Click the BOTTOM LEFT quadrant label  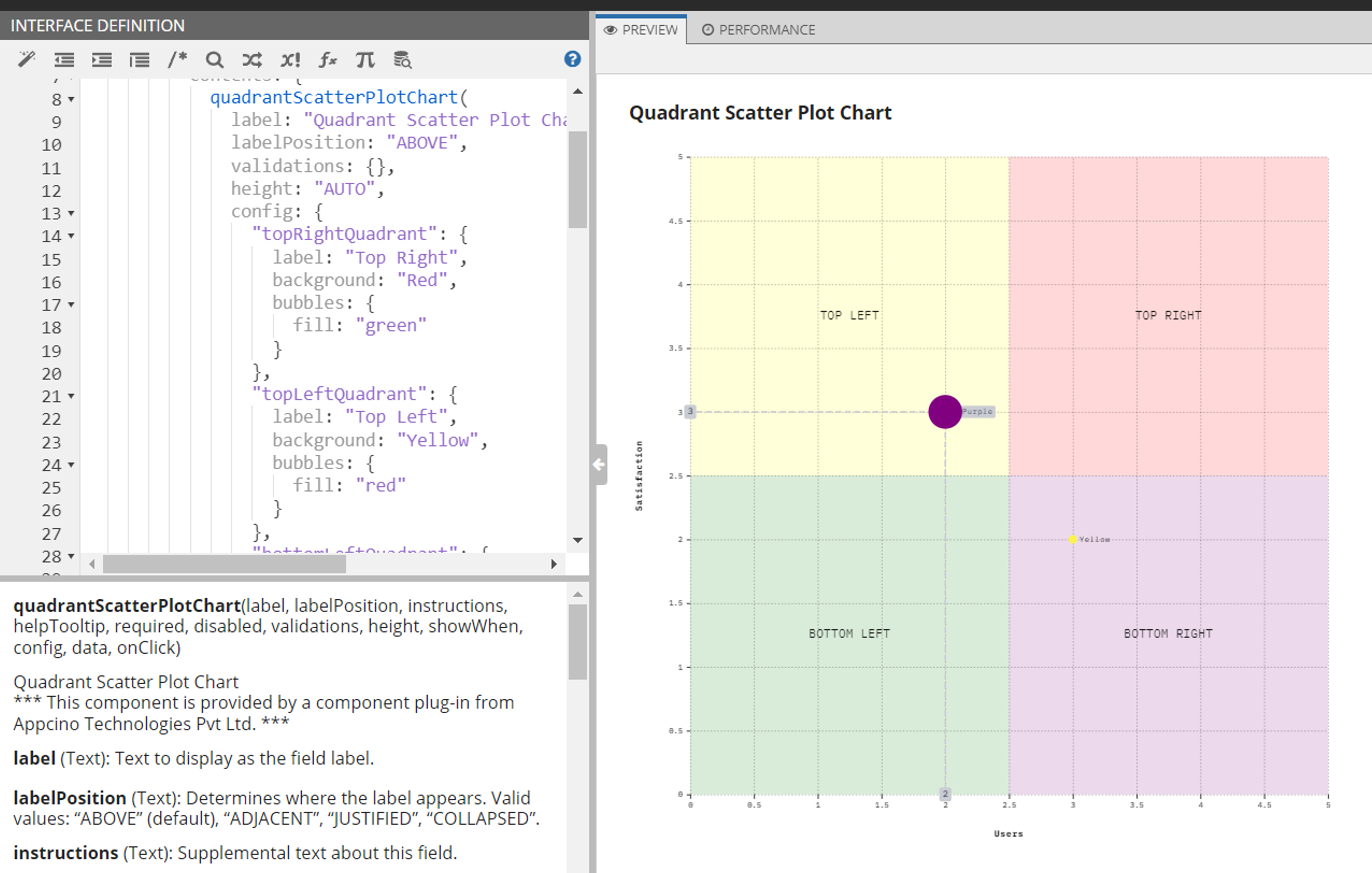click(x=849, y=633)
